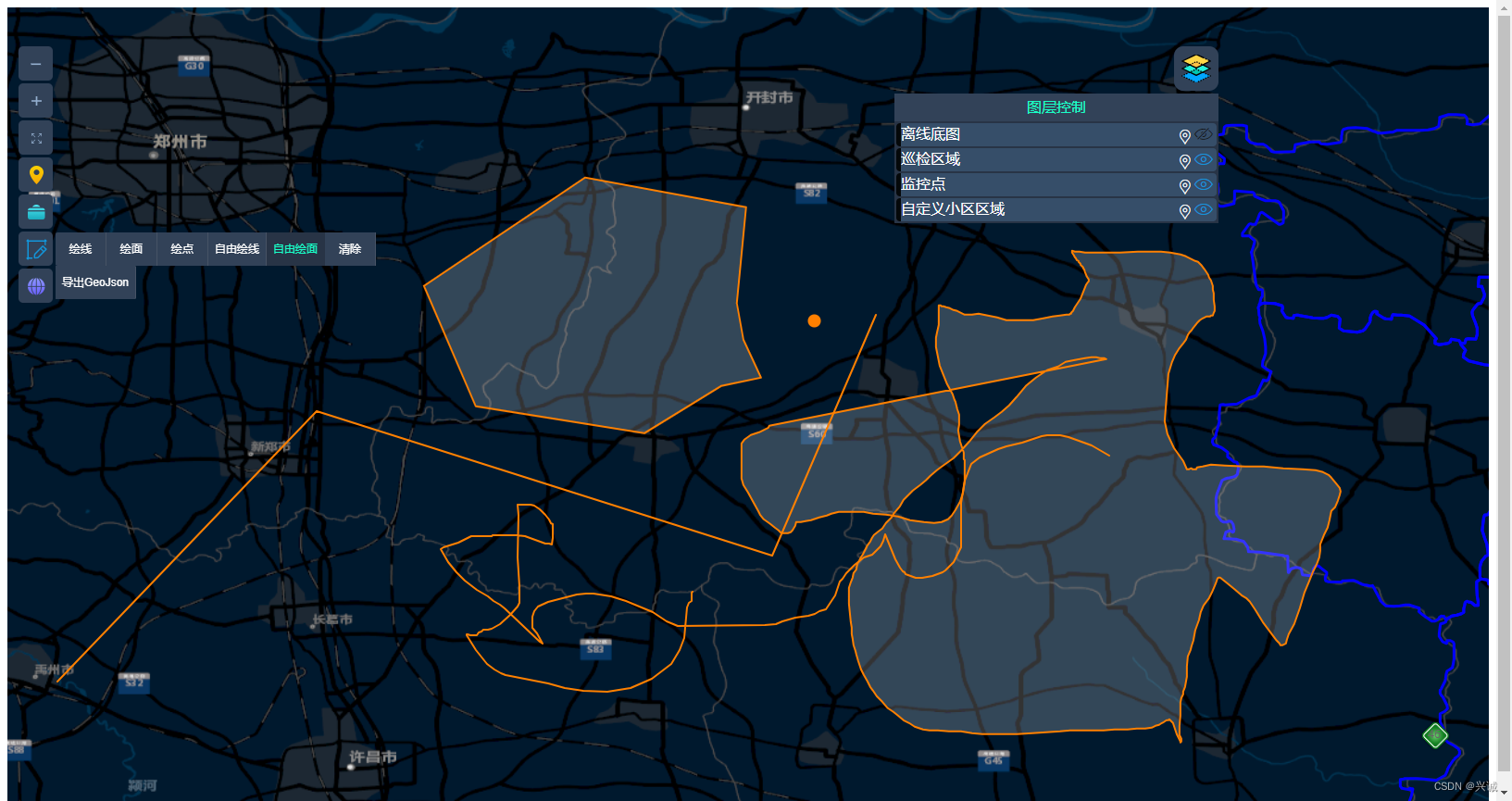Open the layer stack control icon
1512x801 pixels.
[1196, 69]
